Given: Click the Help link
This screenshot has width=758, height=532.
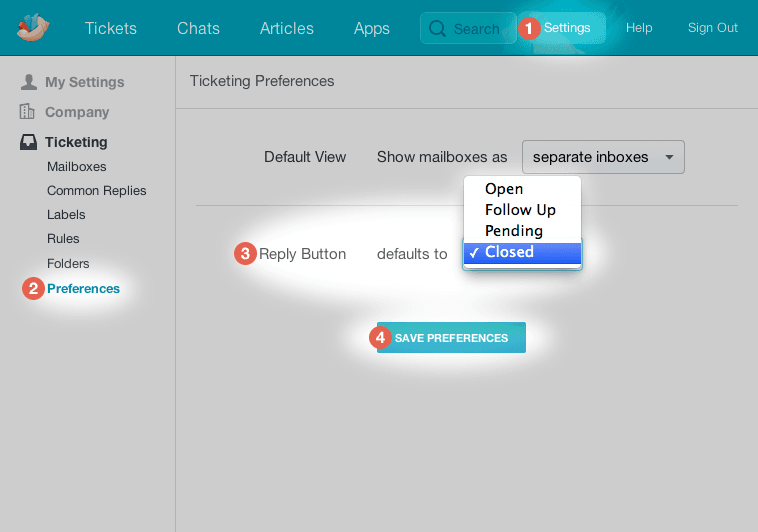Looking at the screenshot, I should tap(639, 28).
